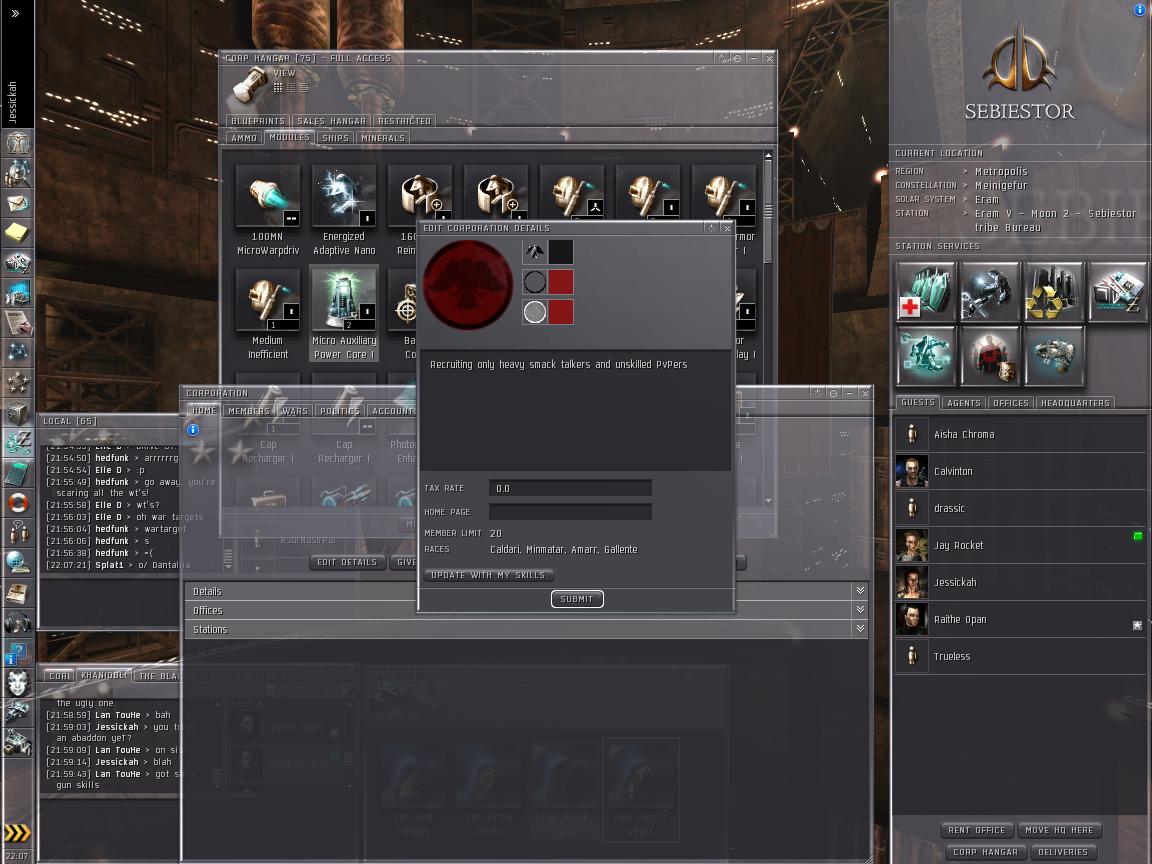Pin the Edit Corporation Details window
Screen dimensions: 1152x864
(x=711, y=228)
